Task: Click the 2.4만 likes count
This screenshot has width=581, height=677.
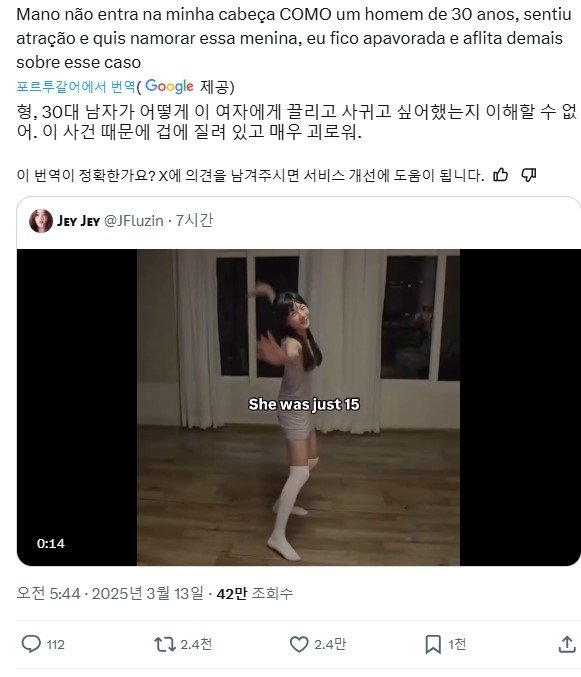Action: click(330, 644)
